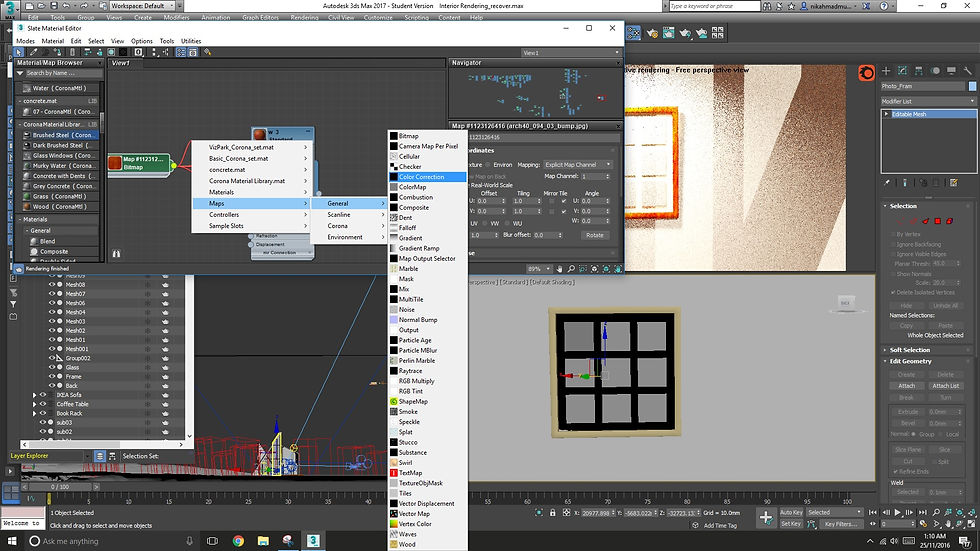Toggle the V Tile checkbox in Coordinates
The image size is (980, 551).
(x=564, y=211)
